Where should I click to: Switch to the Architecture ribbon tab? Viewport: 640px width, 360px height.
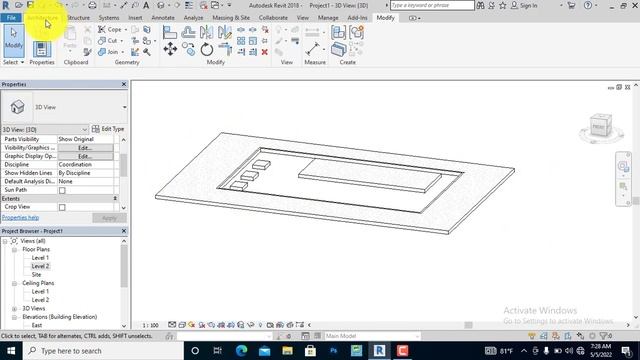pos(42,18)
